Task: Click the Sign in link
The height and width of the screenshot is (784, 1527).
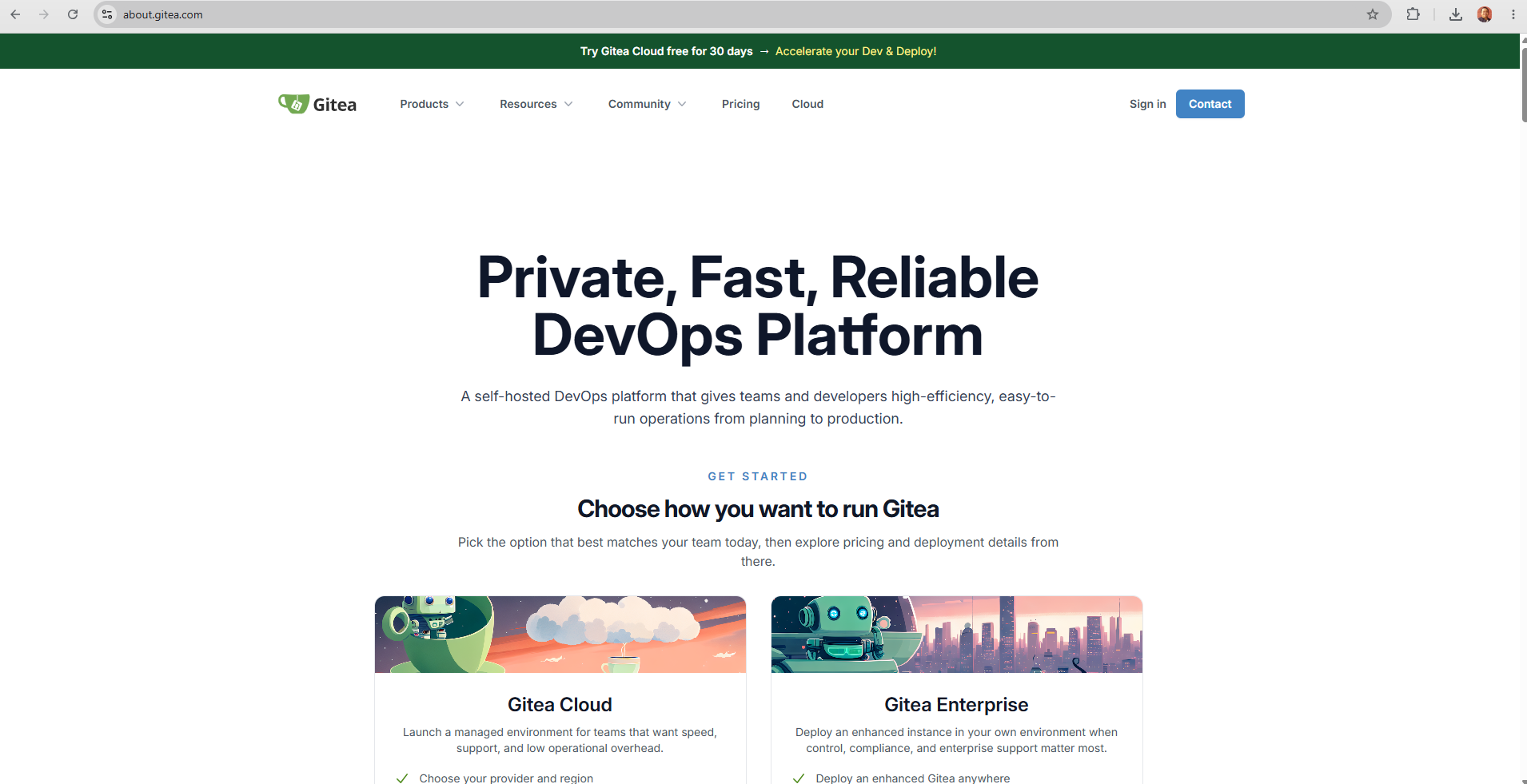Action: tap(1147, 104)
